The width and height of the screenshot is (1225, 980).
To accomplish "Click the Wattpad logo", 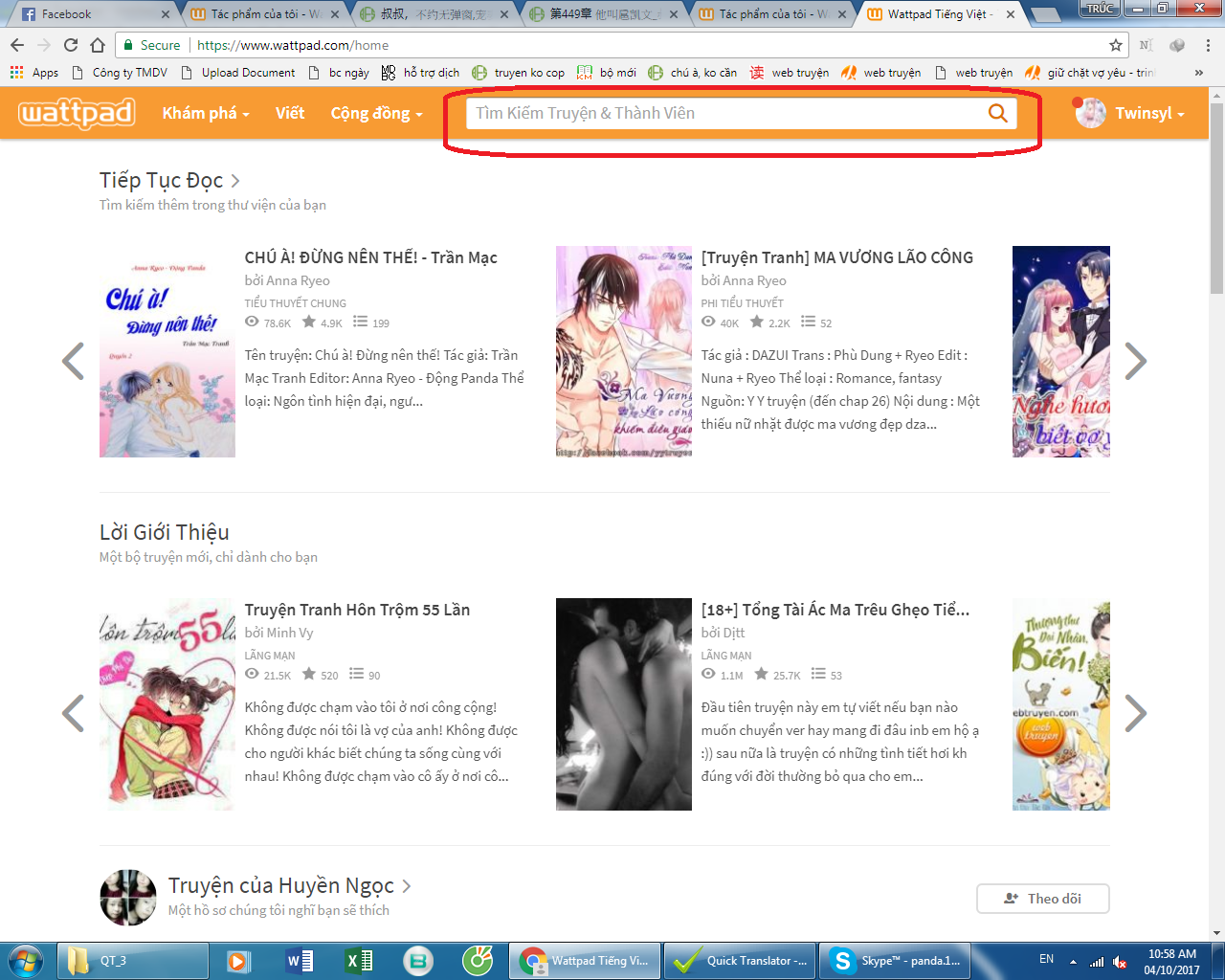I will pyautogui.click(x=77, y=113).
